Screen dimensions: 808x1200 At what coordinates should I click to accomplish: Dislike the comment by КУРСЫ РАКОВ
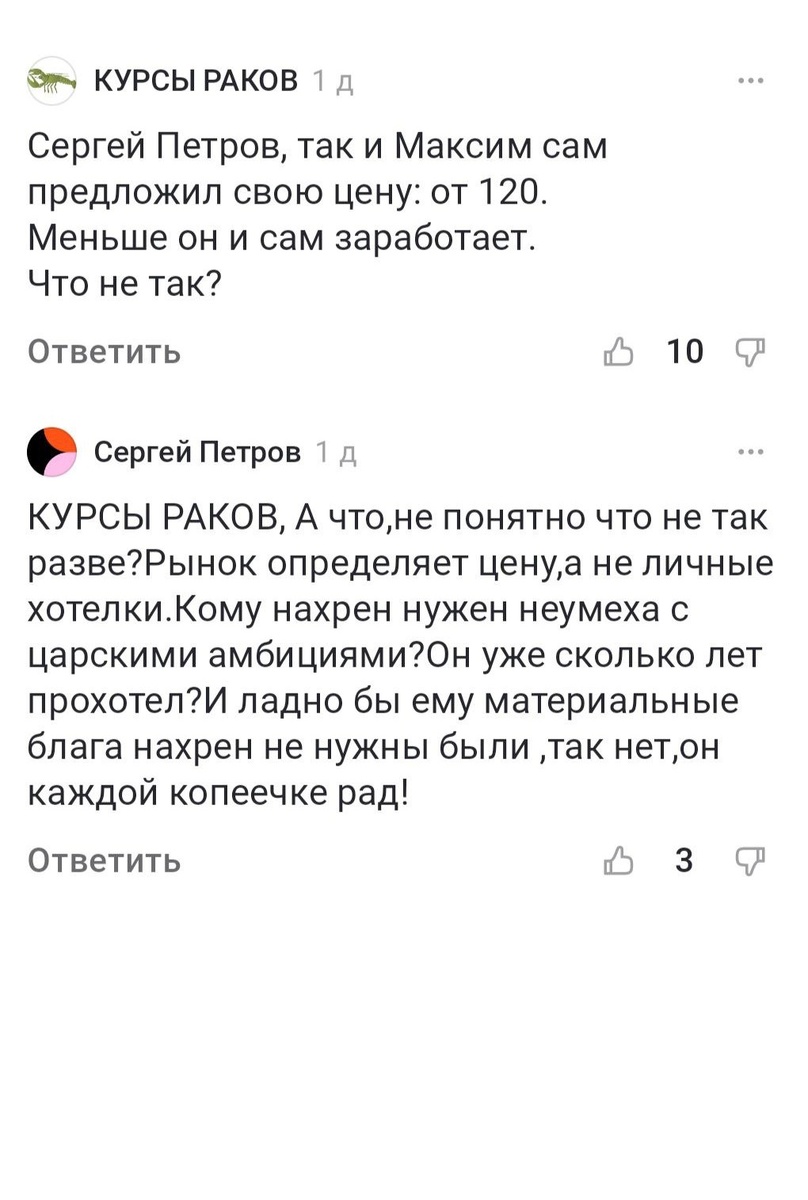pos(749,351)
